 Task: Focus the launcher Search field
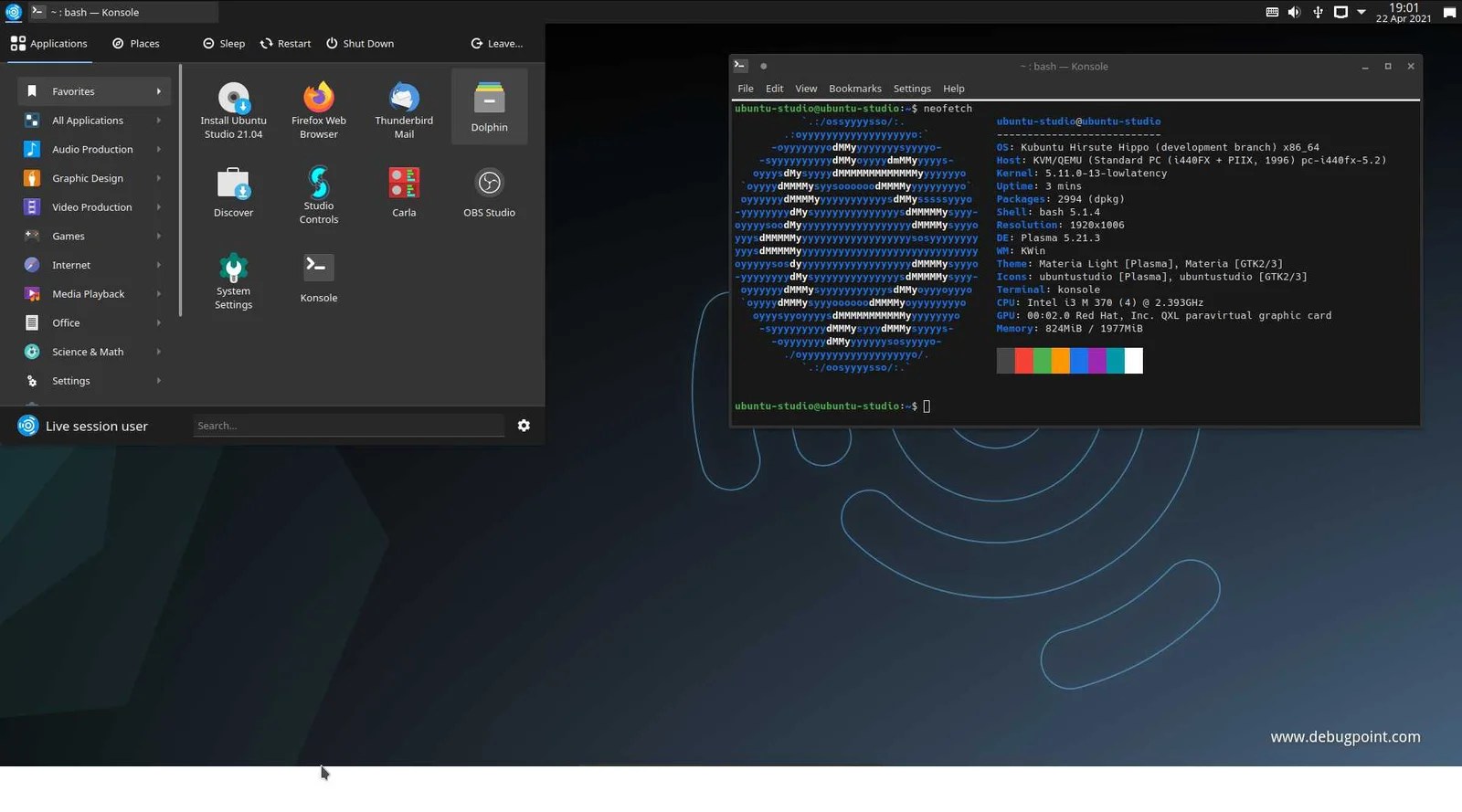tap(348, 426)
